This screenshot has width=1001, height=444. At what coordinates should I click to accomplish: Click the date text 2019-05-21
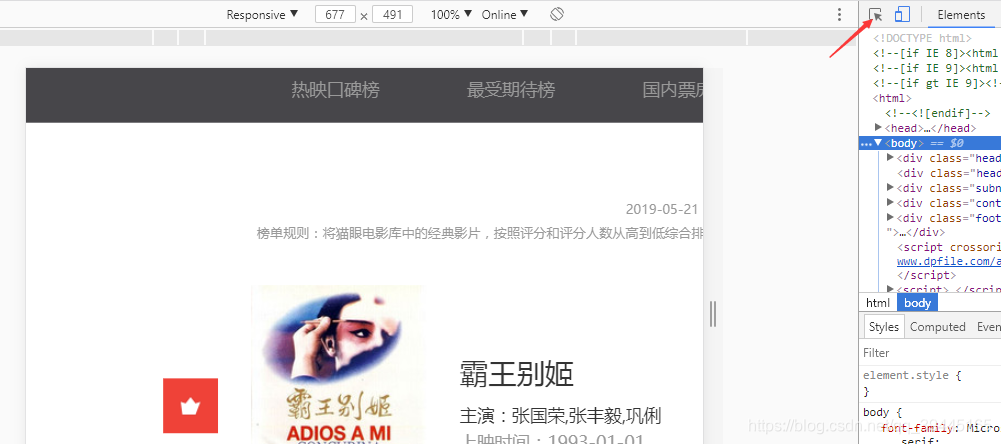tap(662, 210)
